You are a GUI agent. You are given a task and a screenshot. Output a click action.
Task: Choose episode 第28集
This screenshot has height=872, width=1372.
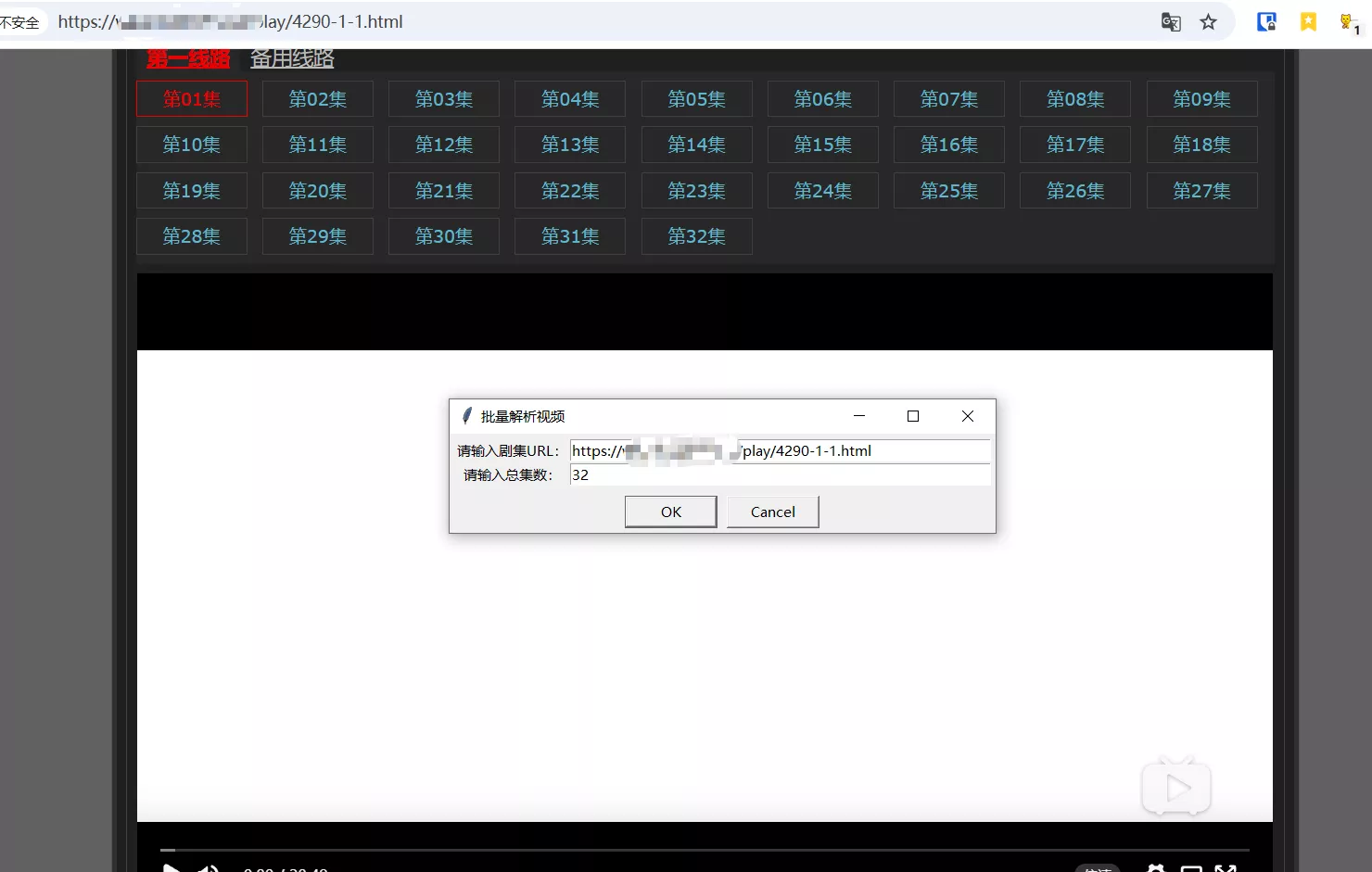[x=192, y=236]
